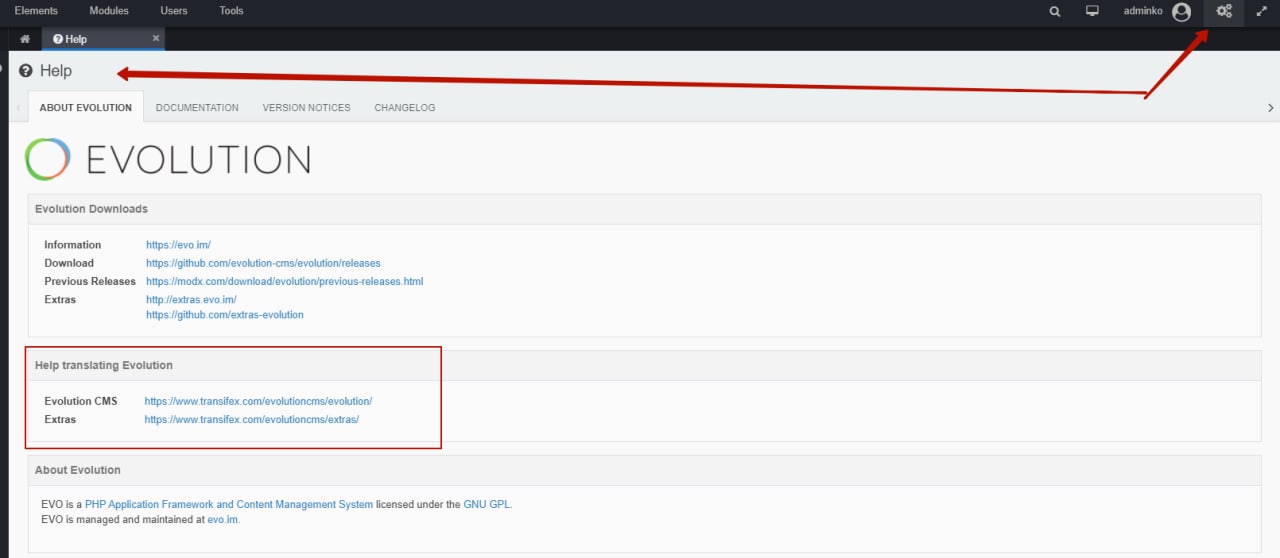This screenshot has width=1280, height=558.
Task: Go to the home dashboard tab icon
Action: pos(25,39)
